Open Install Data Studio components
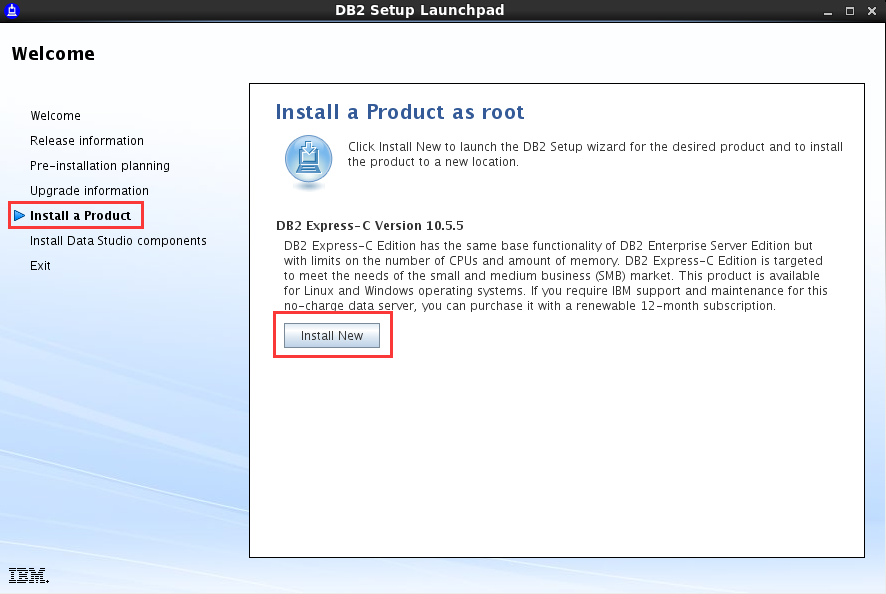The height and width of the screenshot is (594, 886). 118,241
